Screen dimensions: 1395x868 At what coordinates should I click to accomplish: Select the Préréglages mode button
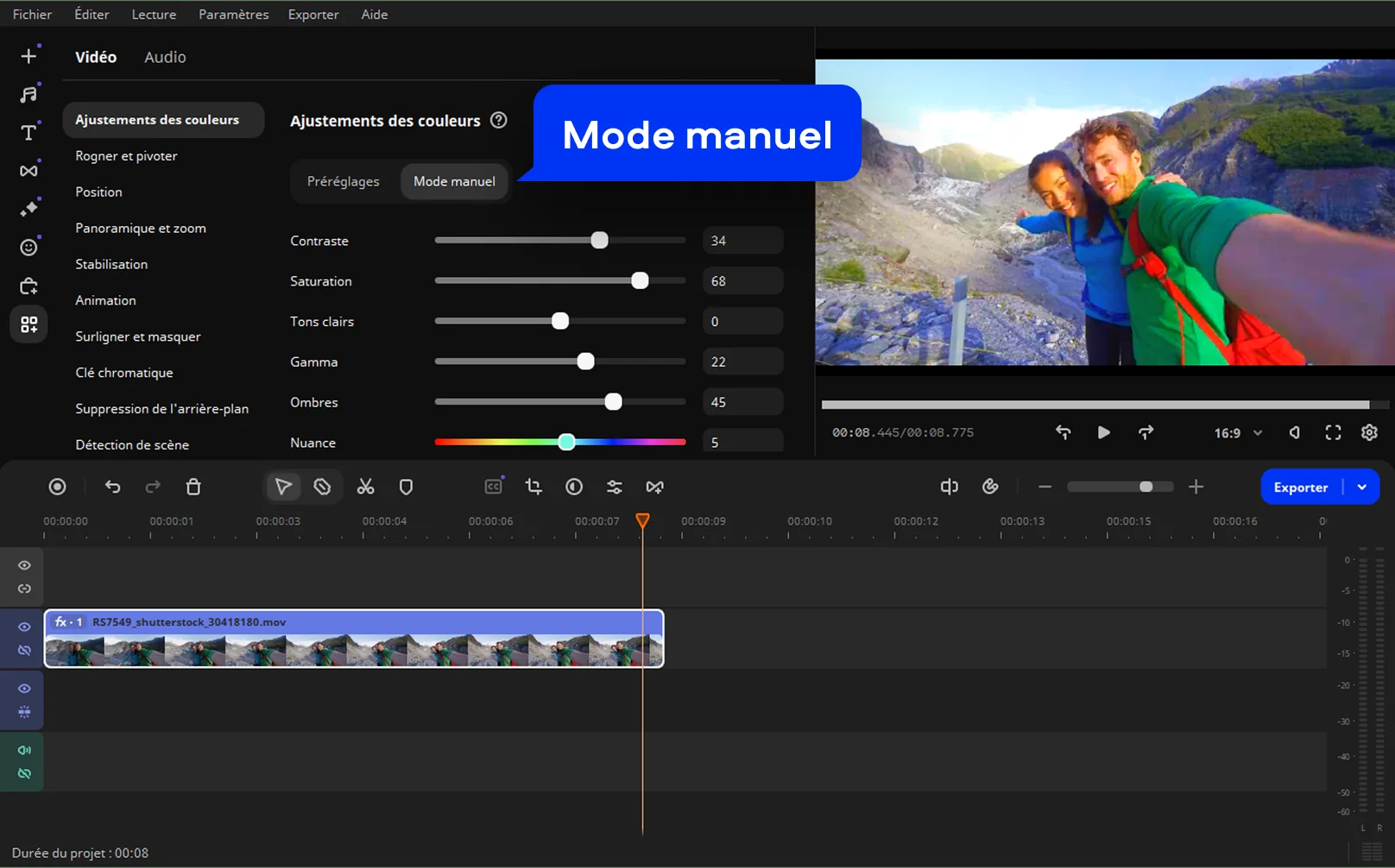[343, 181]
